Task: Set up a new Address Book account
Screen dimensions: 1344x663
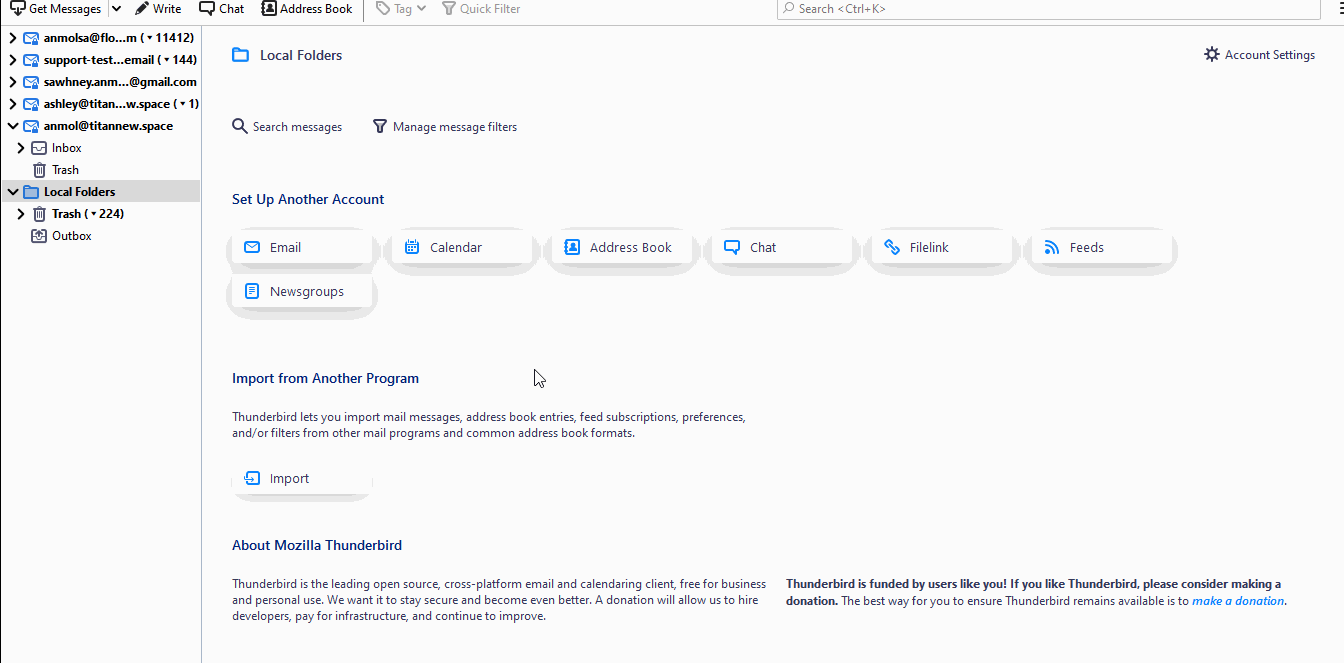Action: tap(621, 247)
